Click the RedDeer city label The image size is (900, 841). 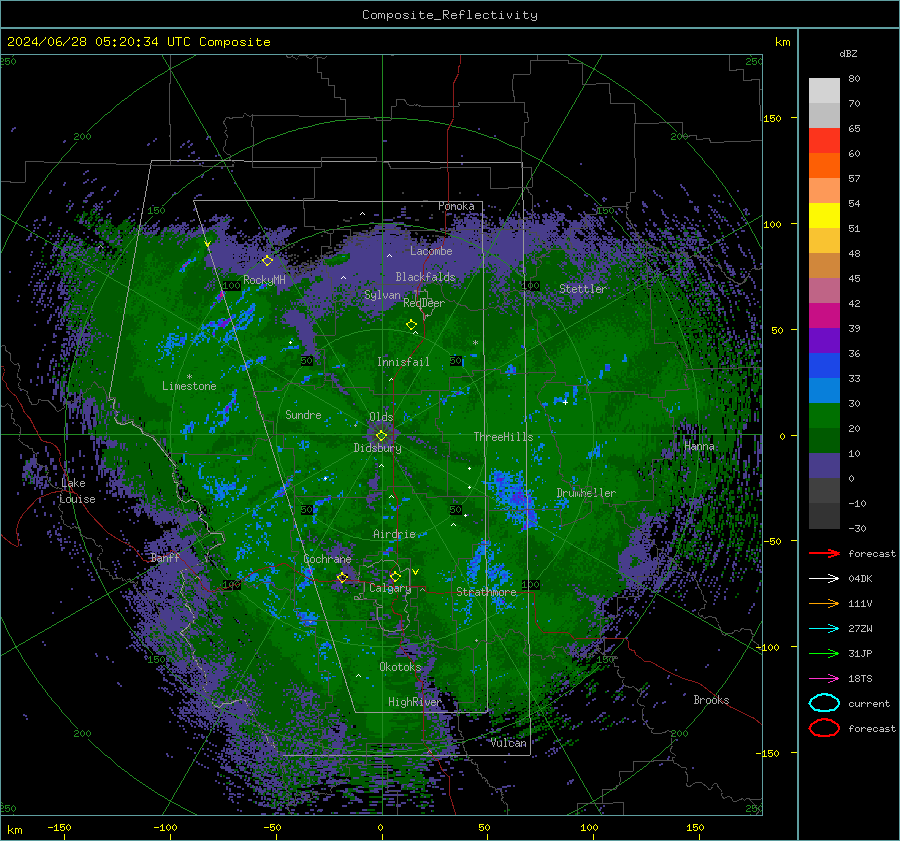pyautogui.click(x=424, y=303)
